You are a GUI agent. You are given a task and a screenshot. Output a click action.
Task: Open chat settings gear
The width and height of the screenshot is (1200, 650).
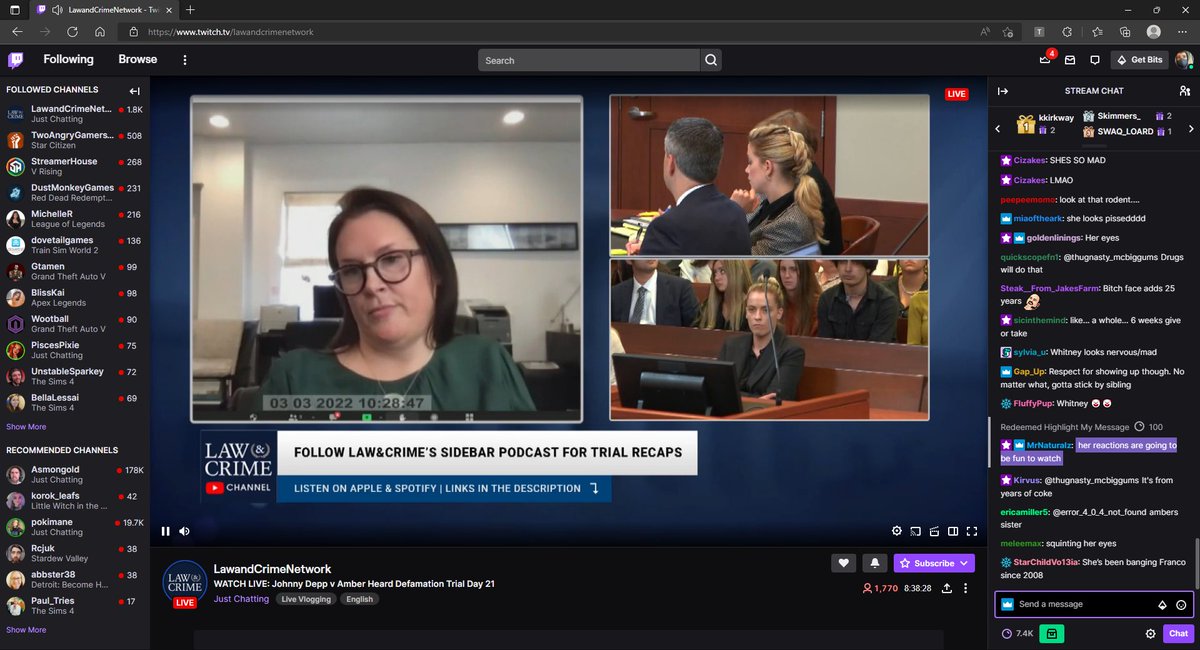(1151, 633)
